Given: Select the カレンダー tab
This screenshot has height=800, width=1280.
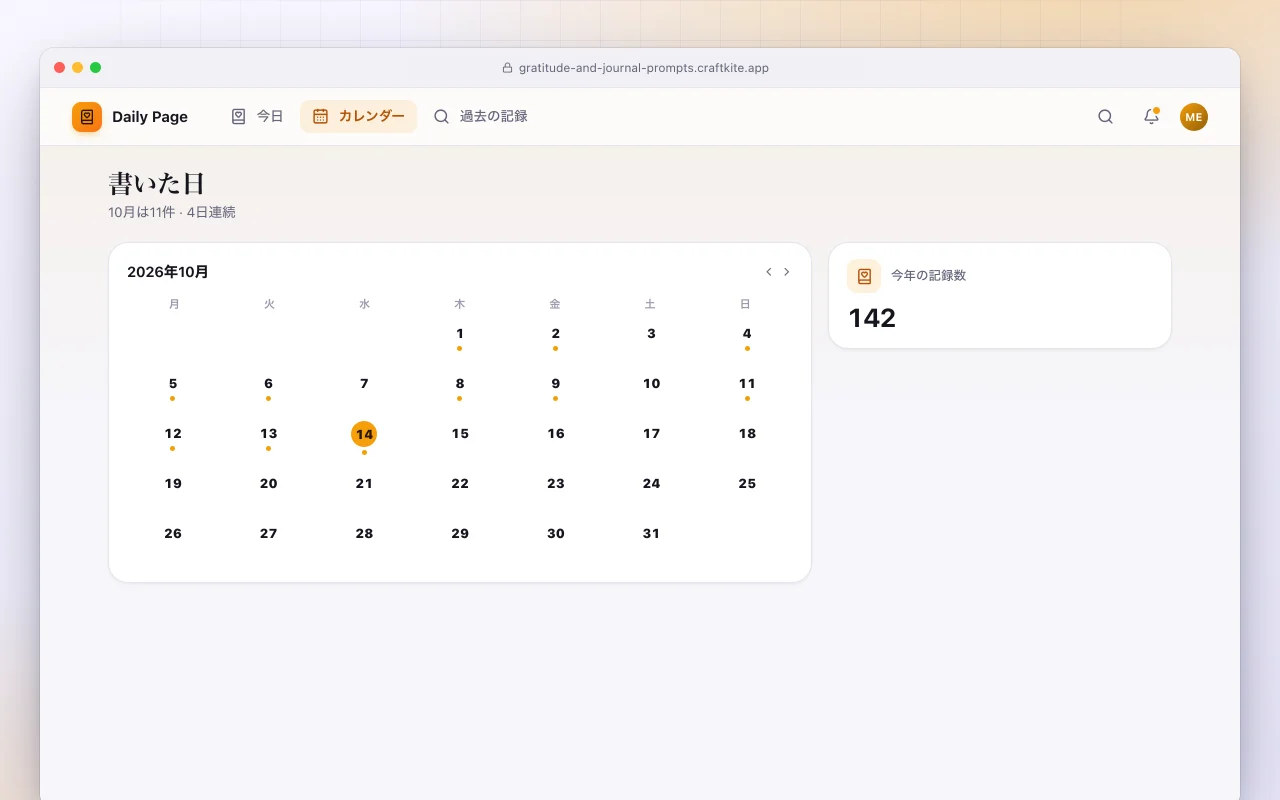Looking at the screenshot, I should coord(358,117).
